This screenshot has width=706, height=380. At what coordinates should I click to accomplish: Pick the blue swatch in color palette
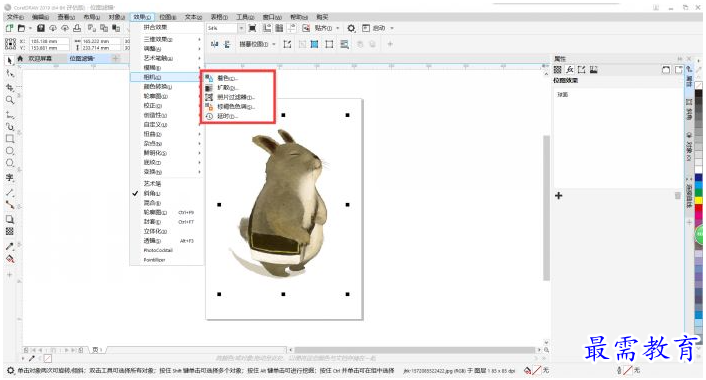[x=698, y=177]
